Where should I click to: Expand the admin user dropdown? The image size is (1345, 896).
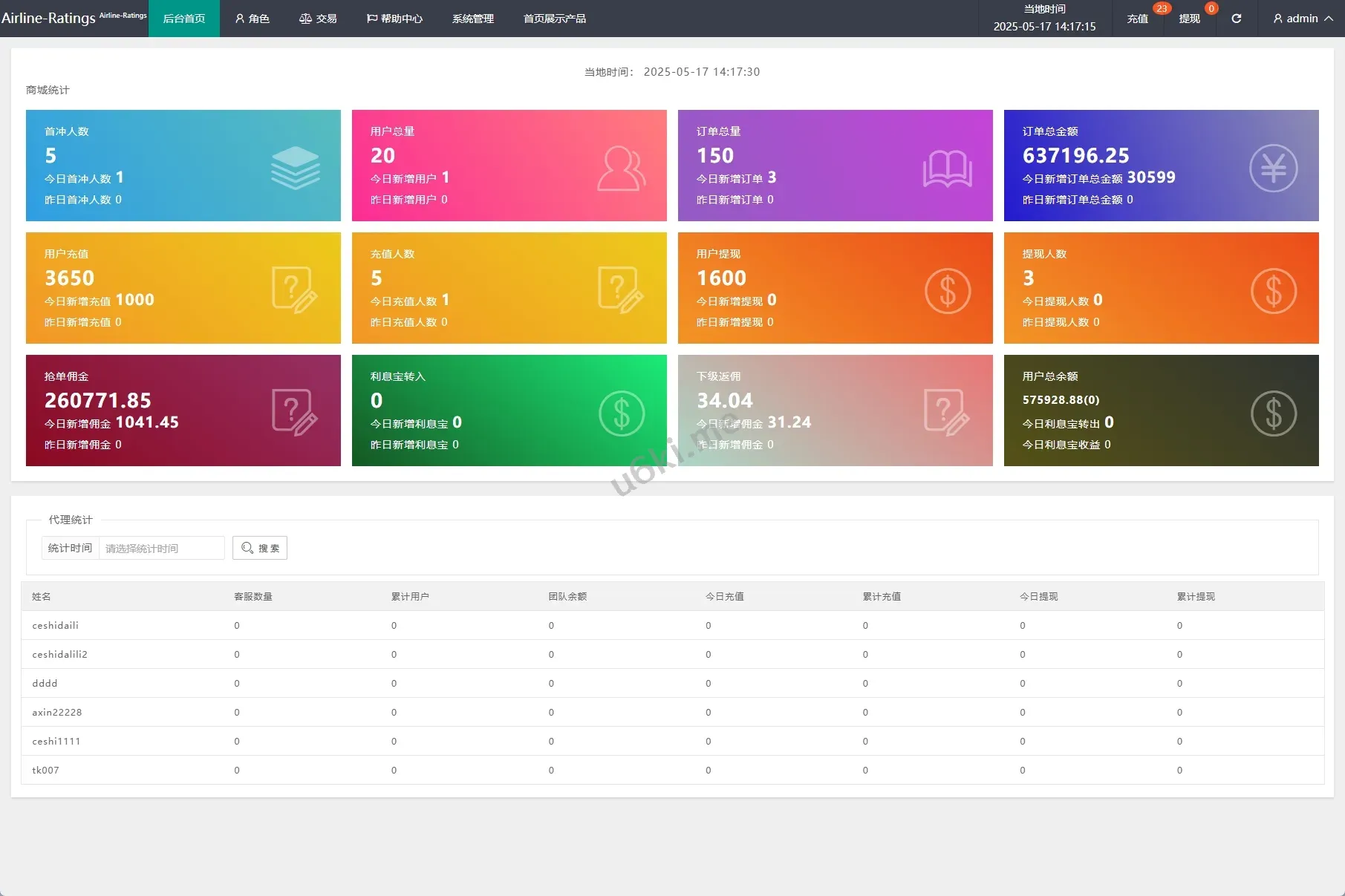tap(1303, 19)
